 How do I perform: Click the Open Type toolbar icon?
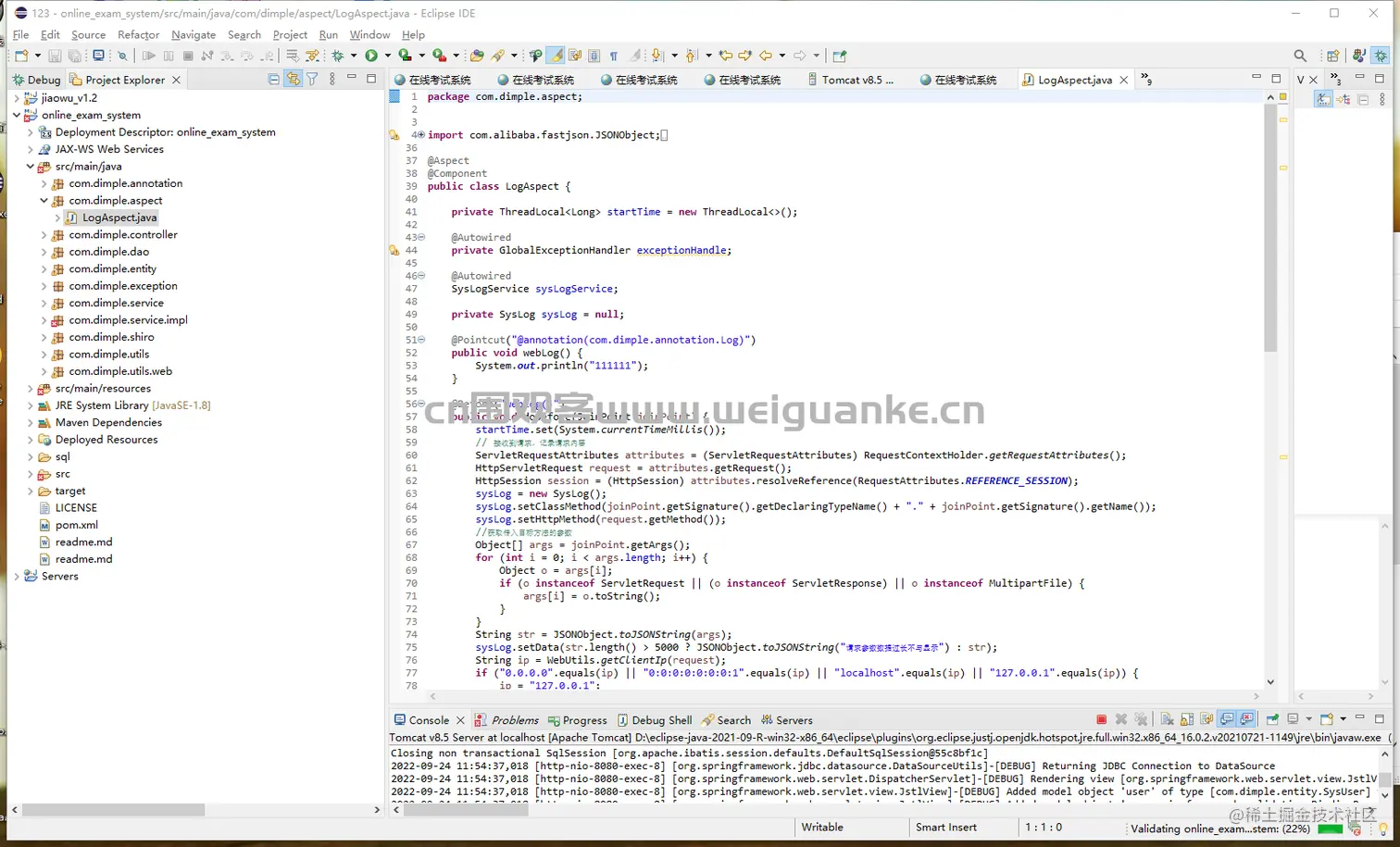(x=477, y=56)
